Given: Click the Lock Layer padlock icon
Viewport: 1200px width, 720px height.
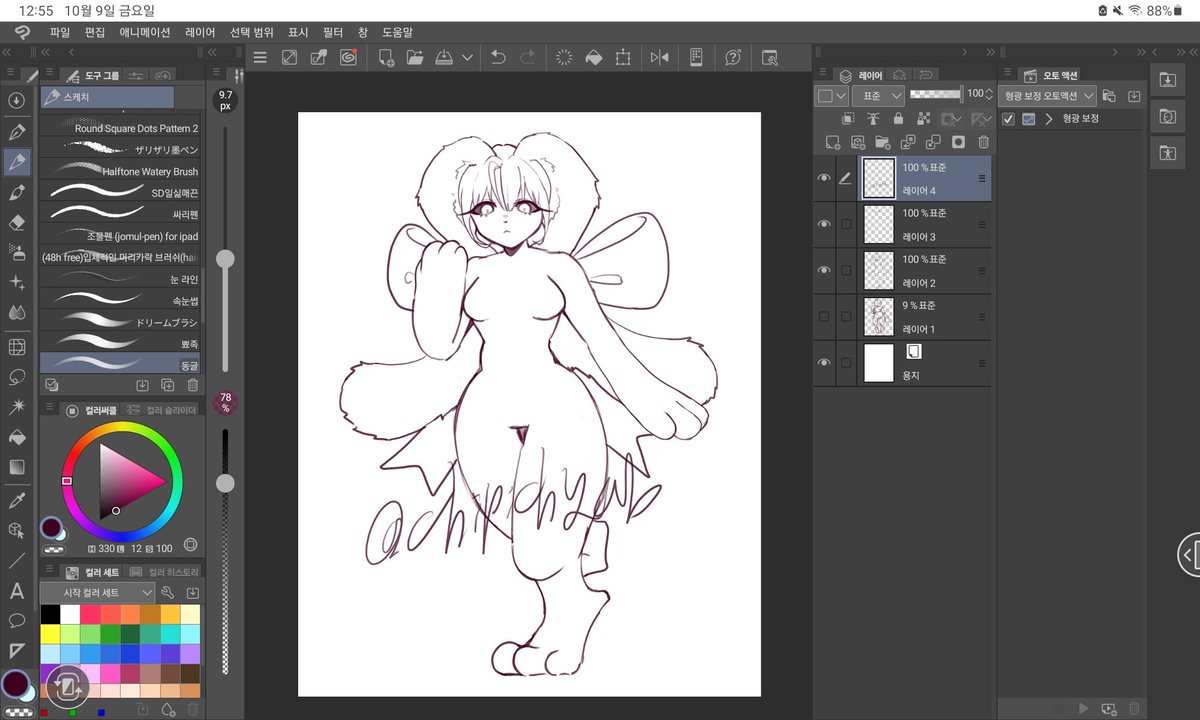Looking at the screenshot, I should point(898,119).
